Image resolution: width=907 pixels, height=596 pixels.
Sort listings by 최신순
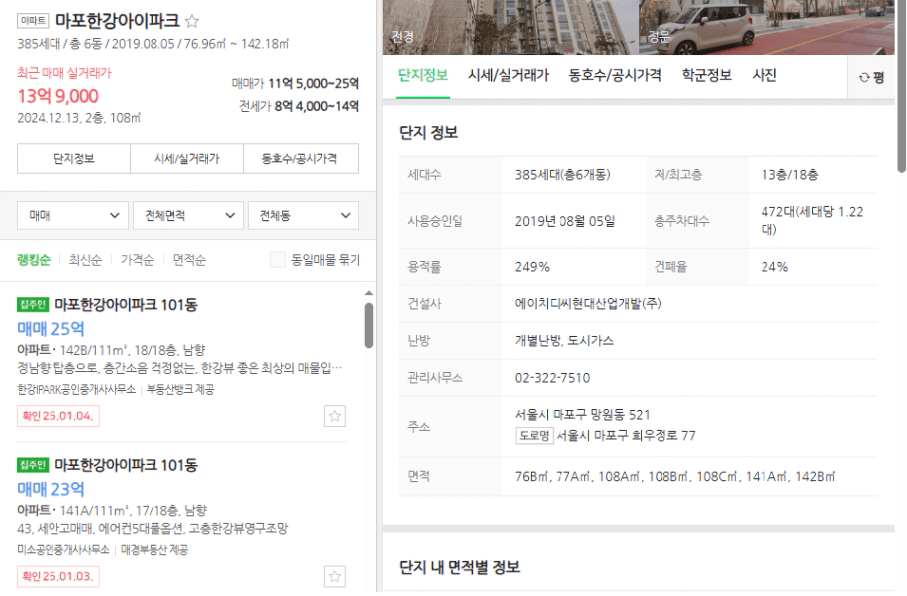click(85, 260)
